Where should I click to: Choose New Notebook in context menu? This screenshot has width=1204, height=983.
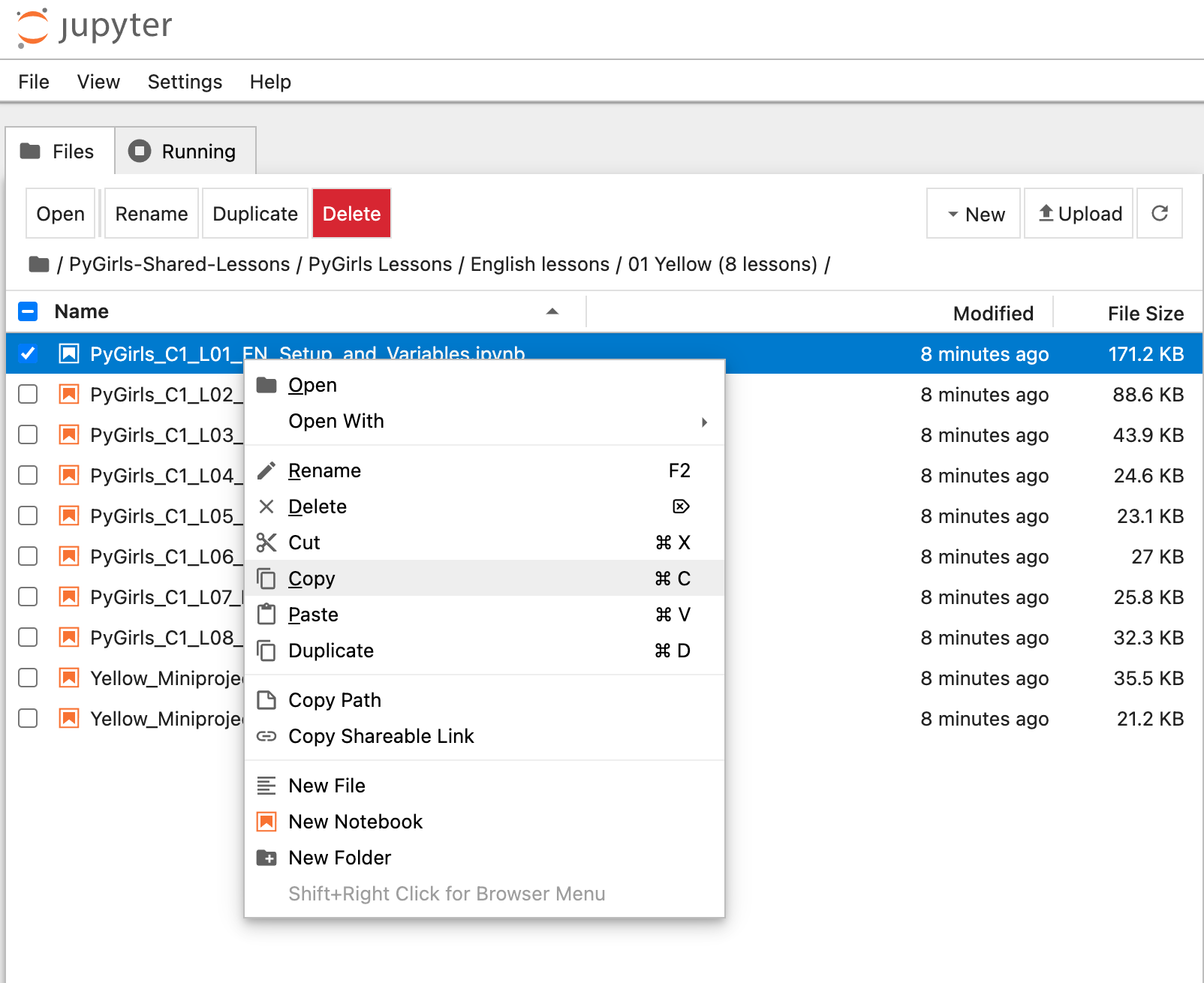coord(485,822)
